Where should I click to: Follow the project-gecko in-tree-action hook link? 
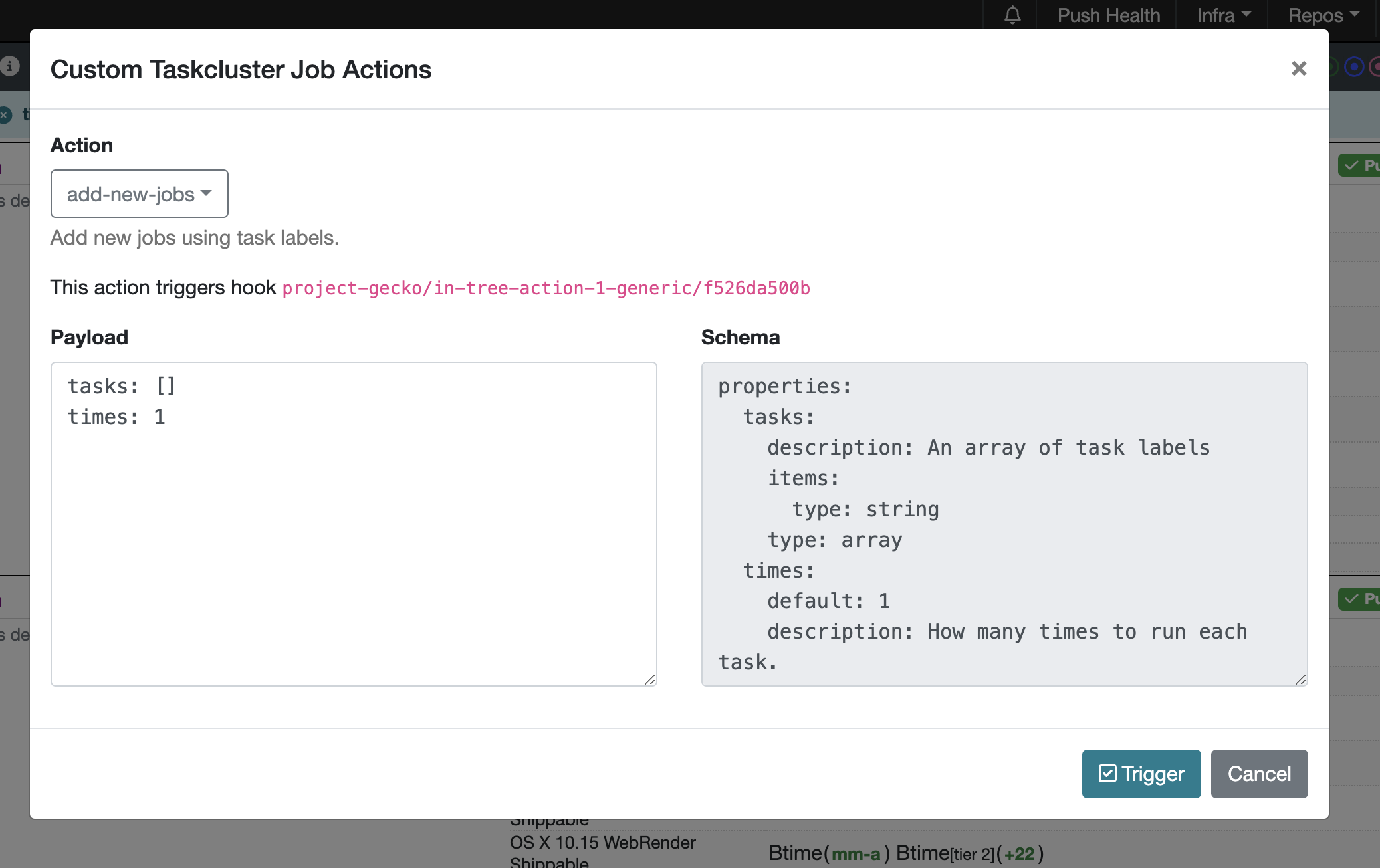tap(546, 288)
